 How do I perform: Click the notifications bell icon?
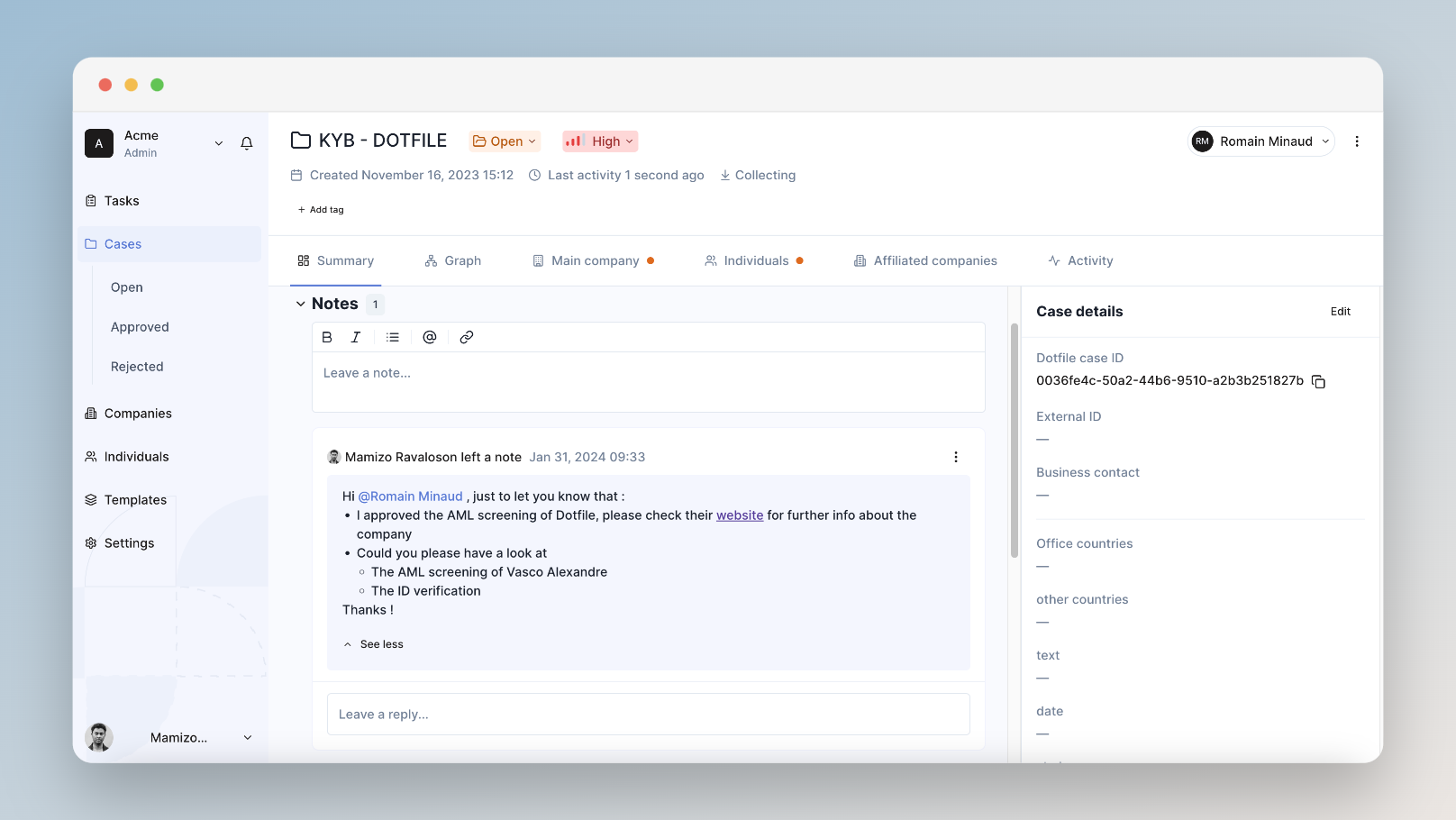[247, 143]
